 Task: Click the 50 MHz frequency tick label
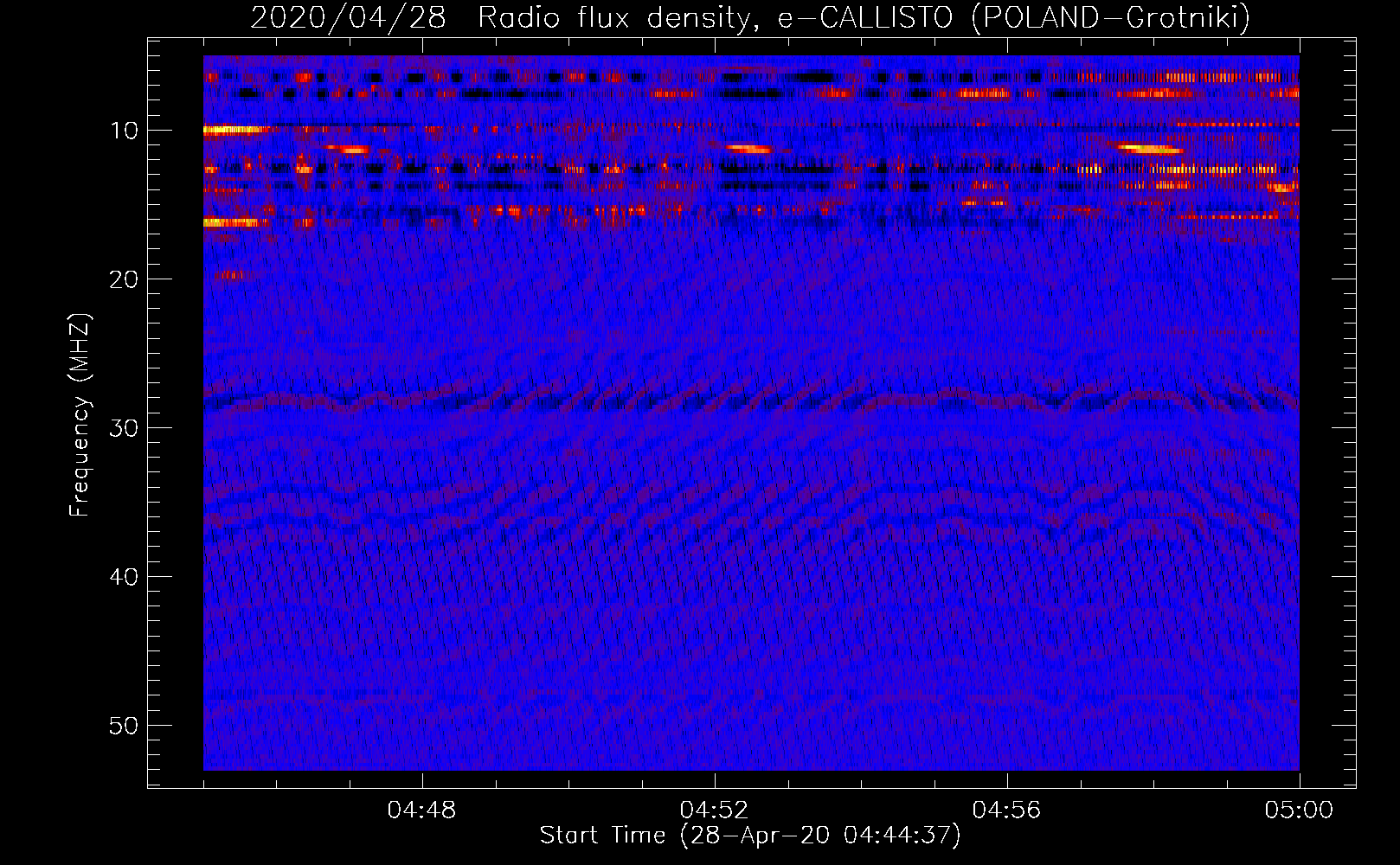click(124, 726)
